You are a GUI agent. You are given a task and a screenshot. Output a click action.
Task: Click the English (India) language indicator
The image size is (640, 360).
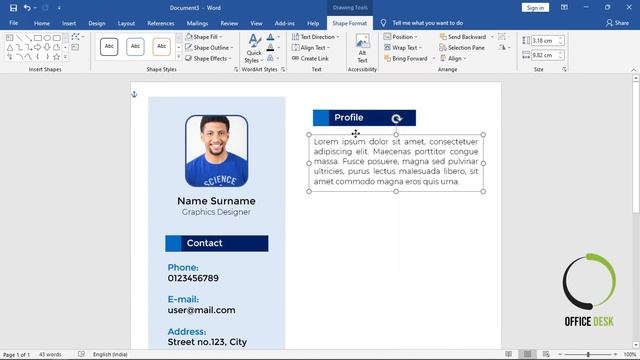tap(110, 354)
